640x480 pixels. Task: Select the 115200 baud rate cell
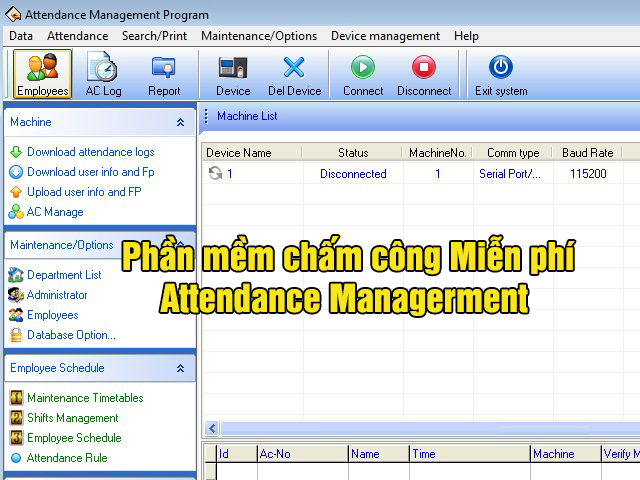click(x=588, y=174)
